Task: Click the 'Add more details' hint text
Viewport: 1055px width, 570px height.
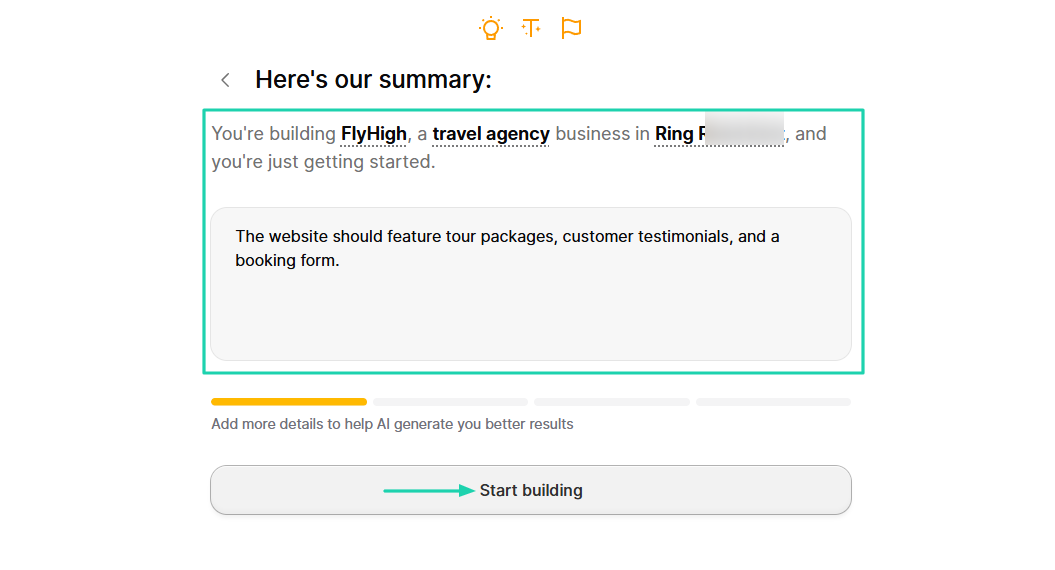Action: click(392, 424)
